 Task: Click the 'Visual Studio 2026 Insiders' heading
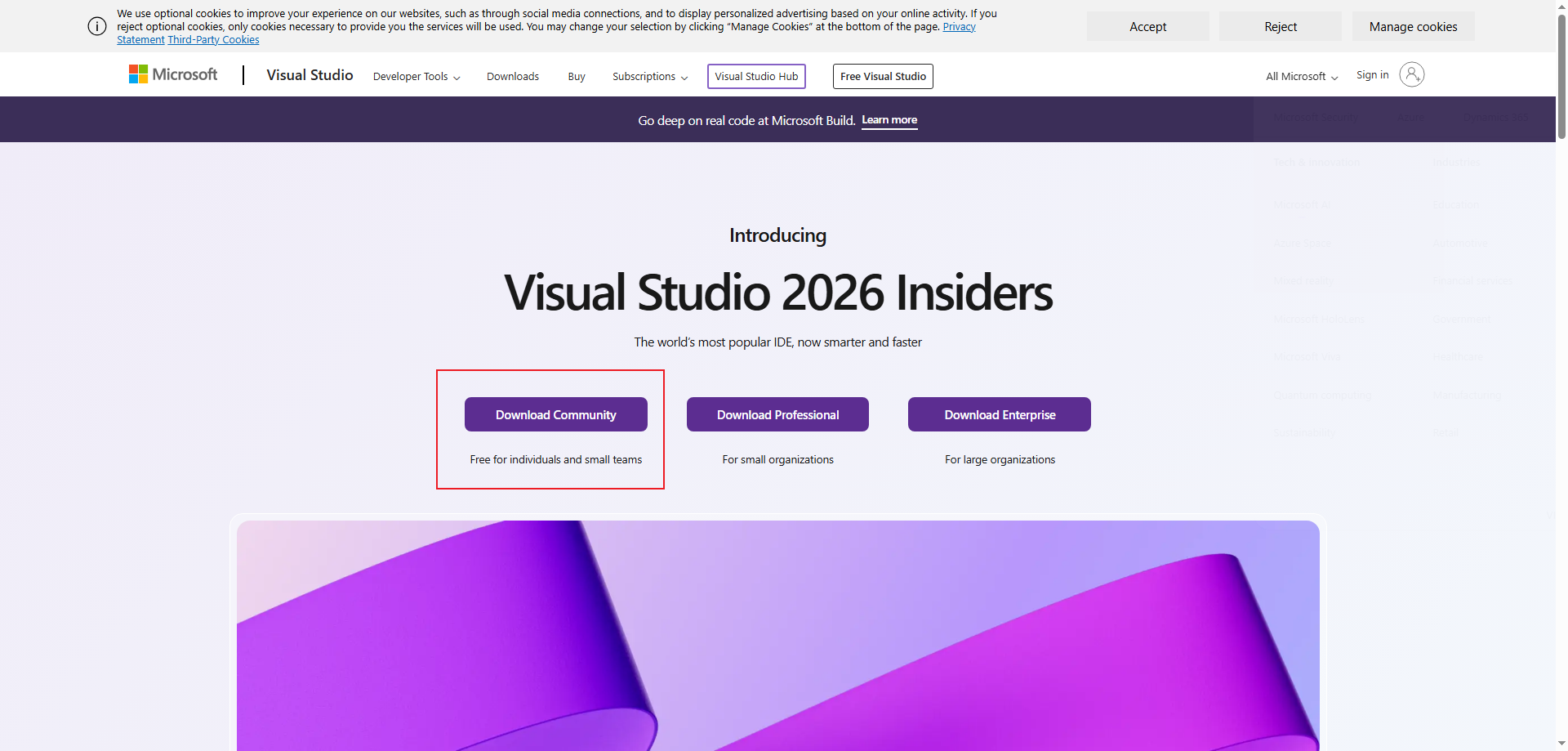click(778, 293)
